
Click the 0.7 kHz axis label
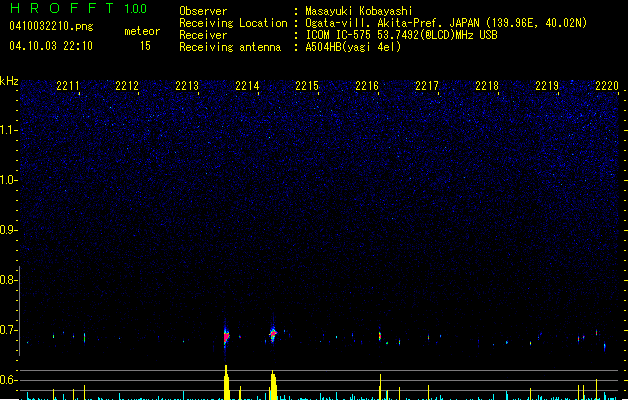coord(8,330)
